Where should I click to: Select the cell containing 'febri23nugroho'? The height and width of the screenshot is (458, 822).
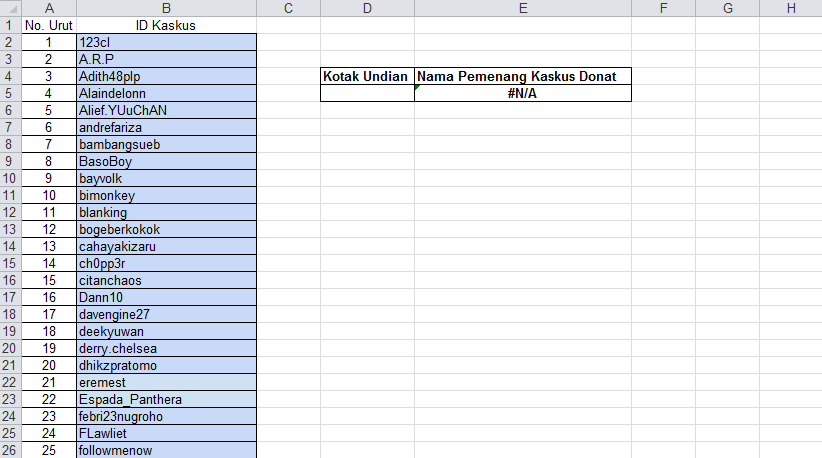pyautogui.click(x=166, y=417)
